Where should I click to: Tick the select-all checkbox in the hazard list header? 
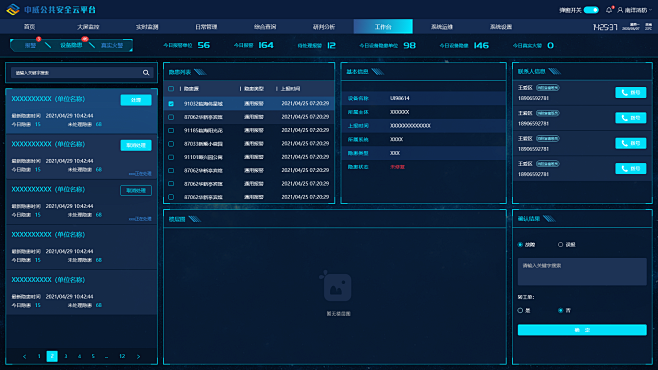coord(171,89)
